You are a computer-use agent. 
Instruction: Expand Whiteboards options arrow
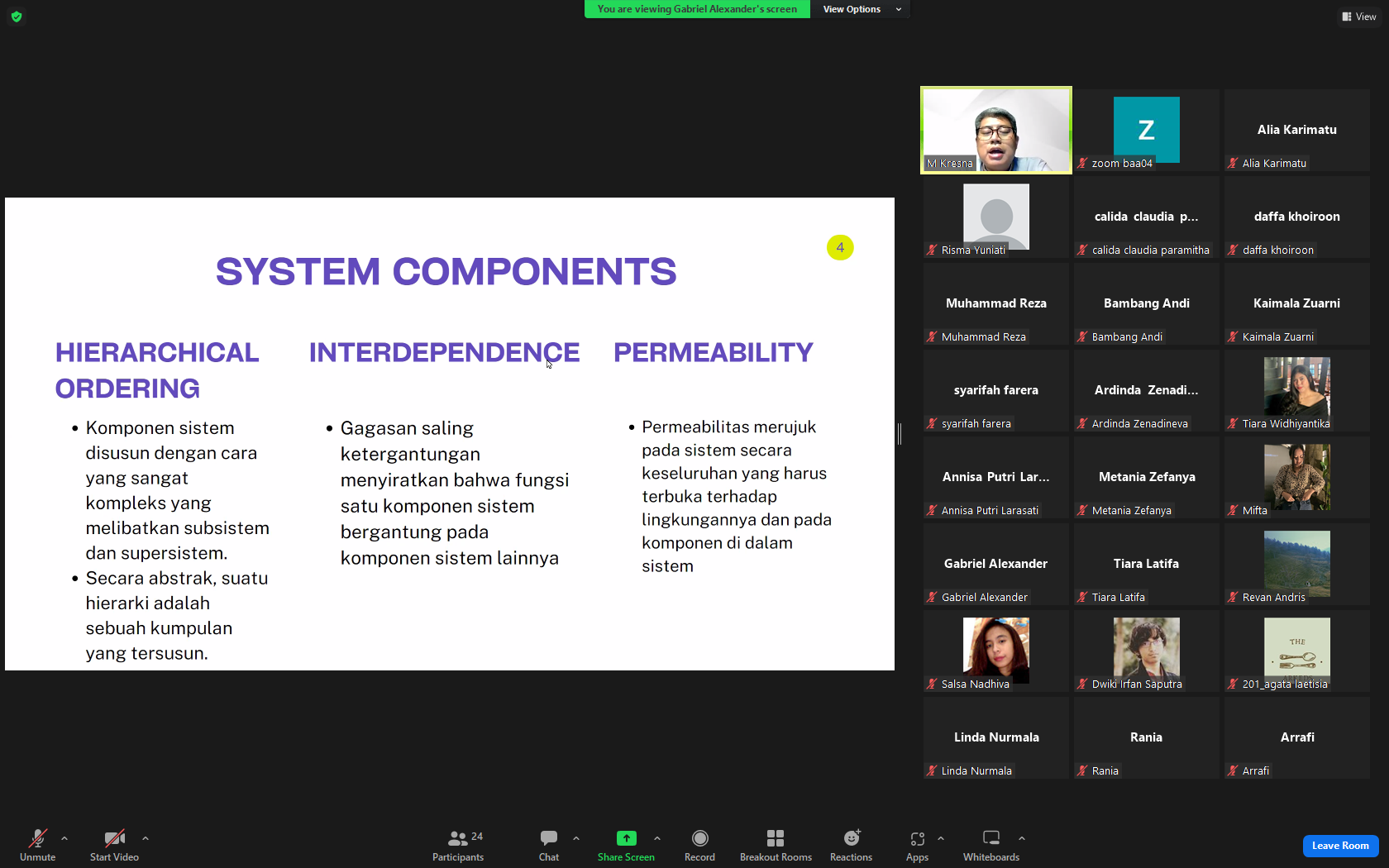click(x=1022, y=838)
